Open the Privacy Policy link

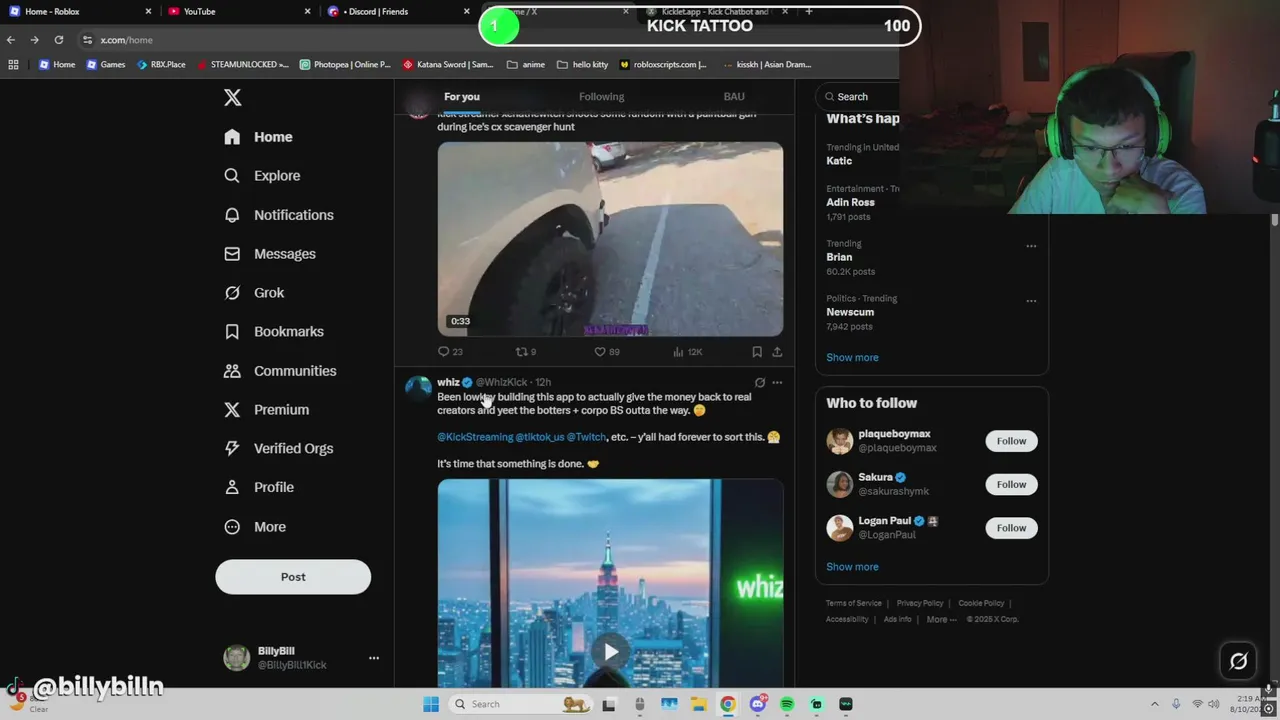[920, 603]
